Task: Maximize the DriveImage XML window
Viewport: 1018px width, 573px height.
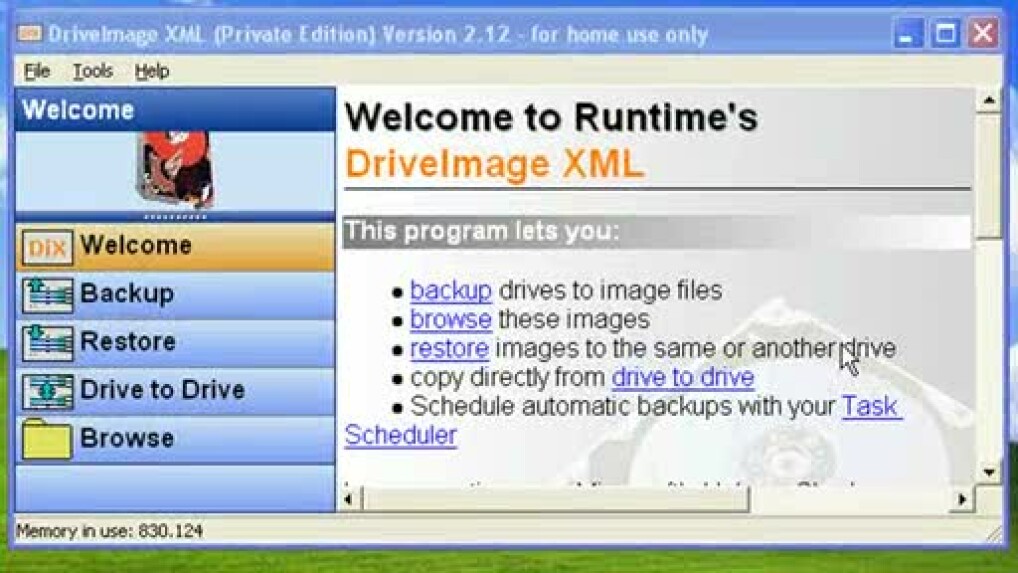Action: [944, 34]
